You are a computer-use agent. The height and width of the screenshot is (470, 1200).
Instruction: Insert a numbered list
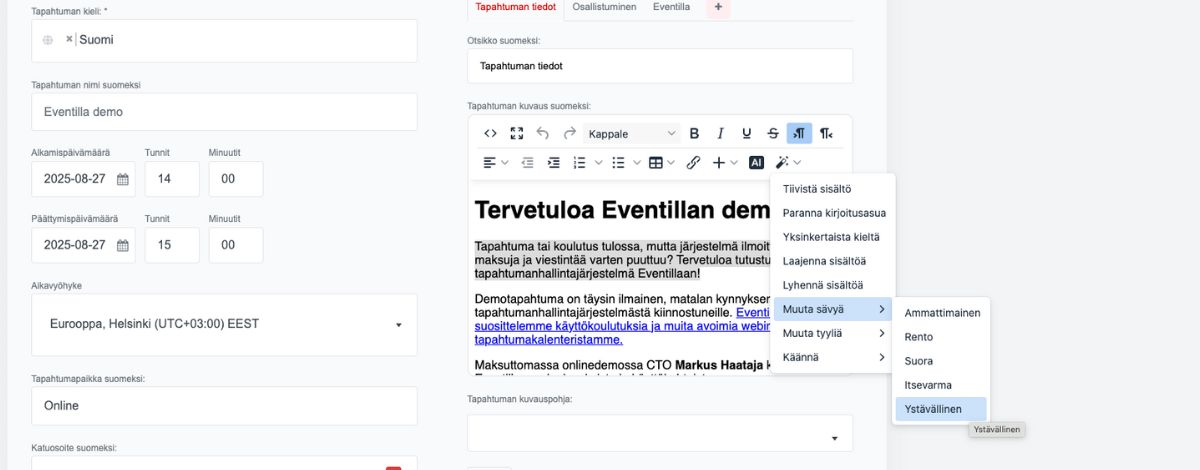coord(579,162)
